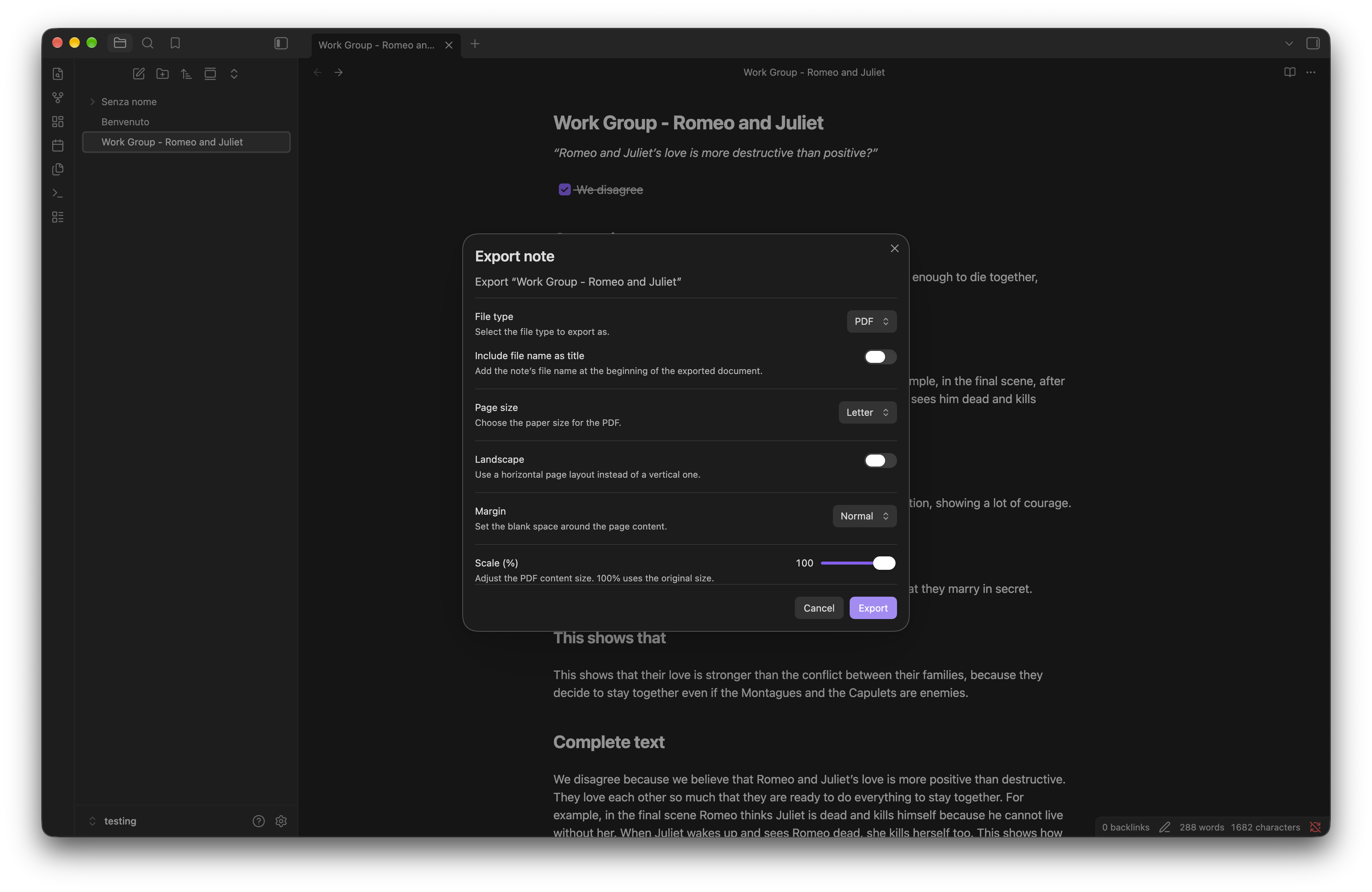Click the Export button
The height and width of the screenshot is (892, 1372).
click(873, 608)
